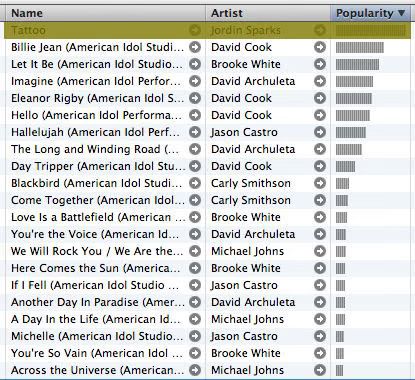The image size is (415, 380).
Task: Select song Hallelujah (American Idol Perf...
Action: coord(96,132)
